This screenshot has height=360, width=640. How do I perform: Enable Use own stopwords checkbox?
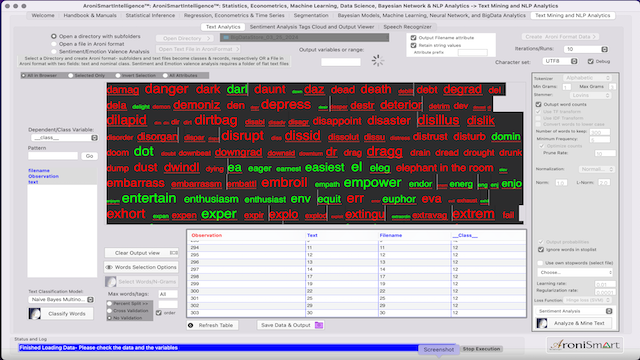click(540, 263)
